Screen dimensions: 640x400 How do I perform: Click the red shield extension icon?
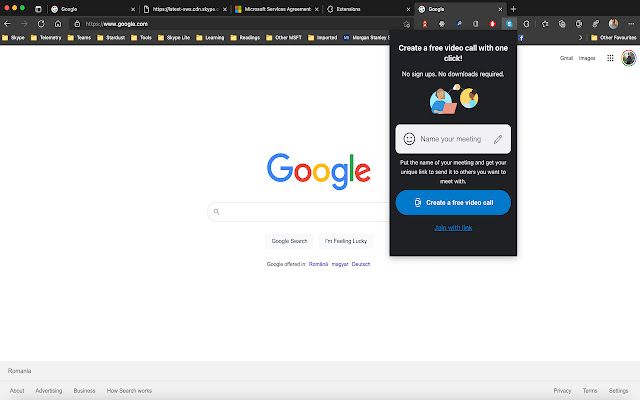tap(492, 24)
